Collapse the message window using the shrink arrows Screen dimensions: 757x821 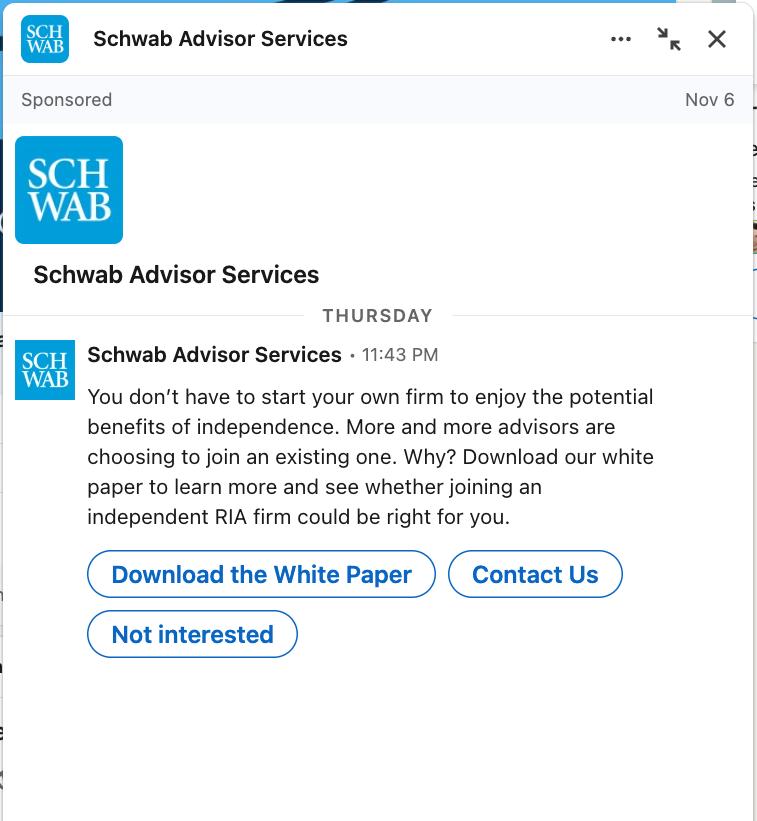tap(668, 39)
